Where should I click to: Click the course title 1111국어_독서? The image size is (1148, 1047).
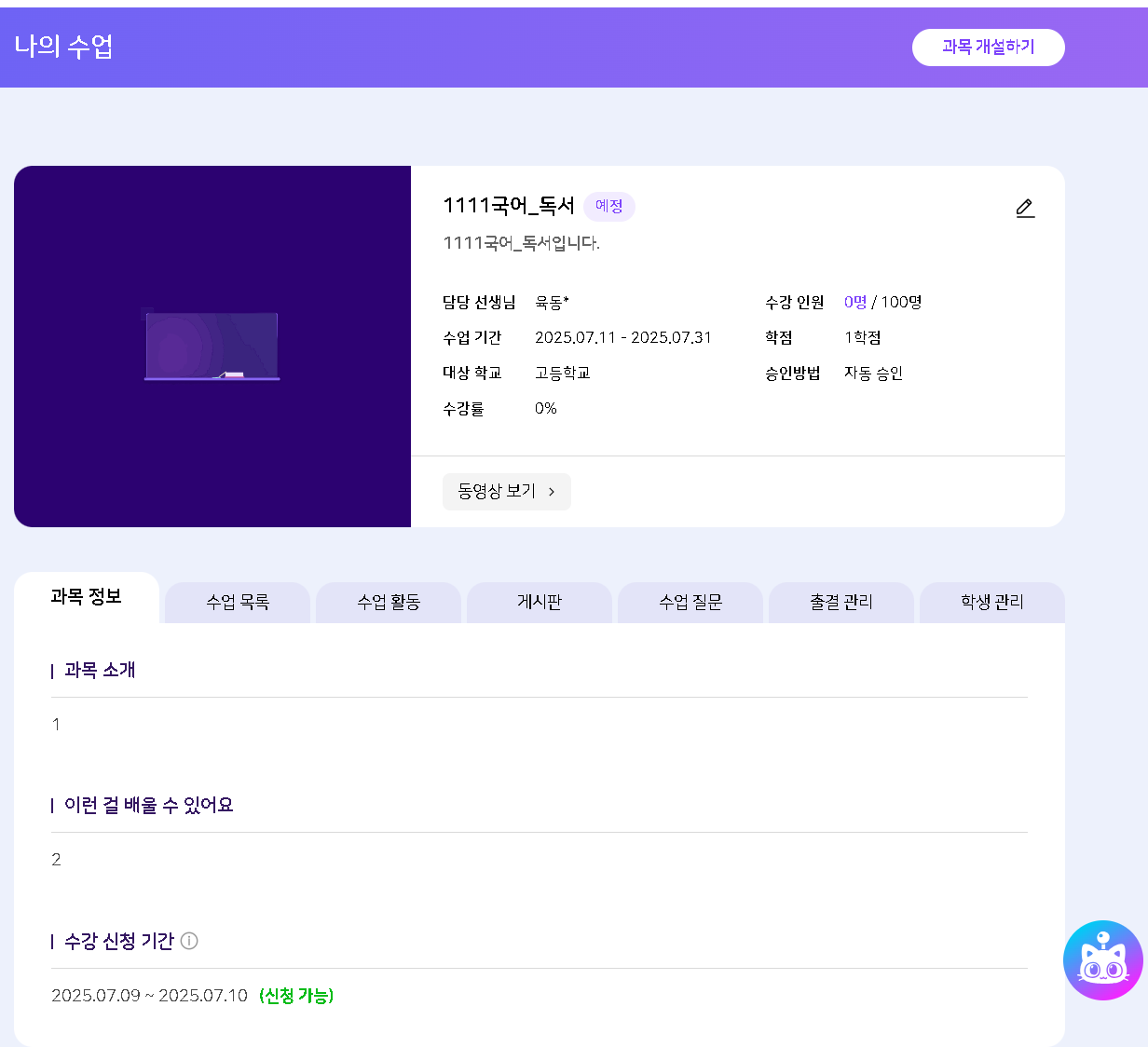click(x=508, y=206)
